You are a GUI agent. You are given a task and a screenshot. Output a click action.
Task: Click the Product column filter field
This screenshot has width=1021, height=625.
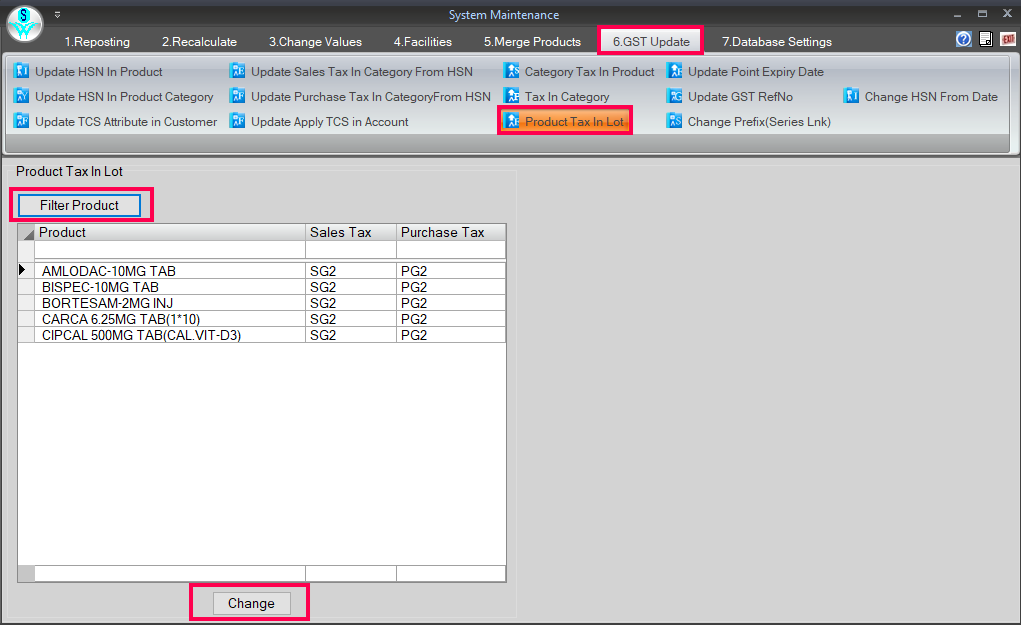pyautogui.click(x=170, y=249)
